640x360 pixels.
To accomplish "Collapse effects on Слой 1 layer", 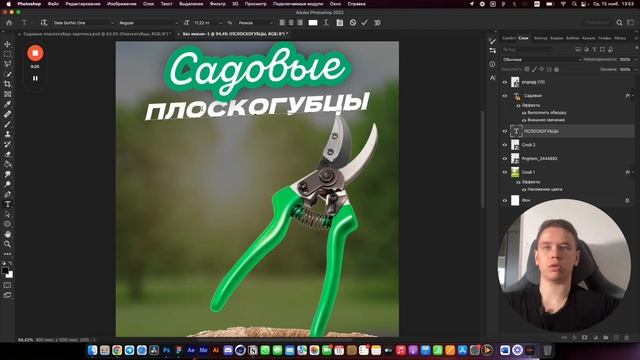I will pos(633,172).
